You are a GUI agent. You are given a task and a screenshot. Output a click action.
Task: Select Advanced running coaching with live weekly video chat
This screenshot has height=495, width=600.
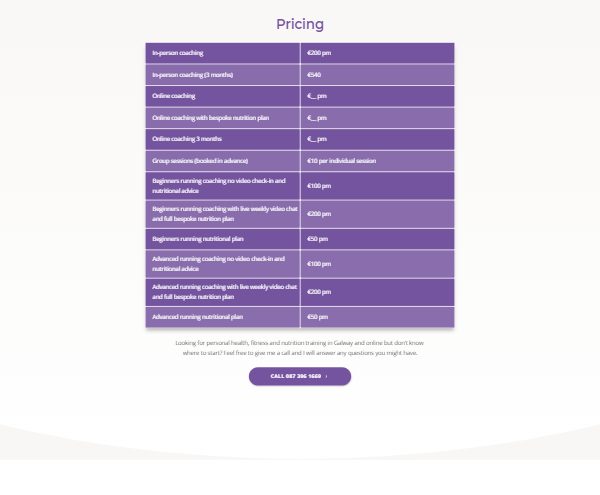[224, 292]
